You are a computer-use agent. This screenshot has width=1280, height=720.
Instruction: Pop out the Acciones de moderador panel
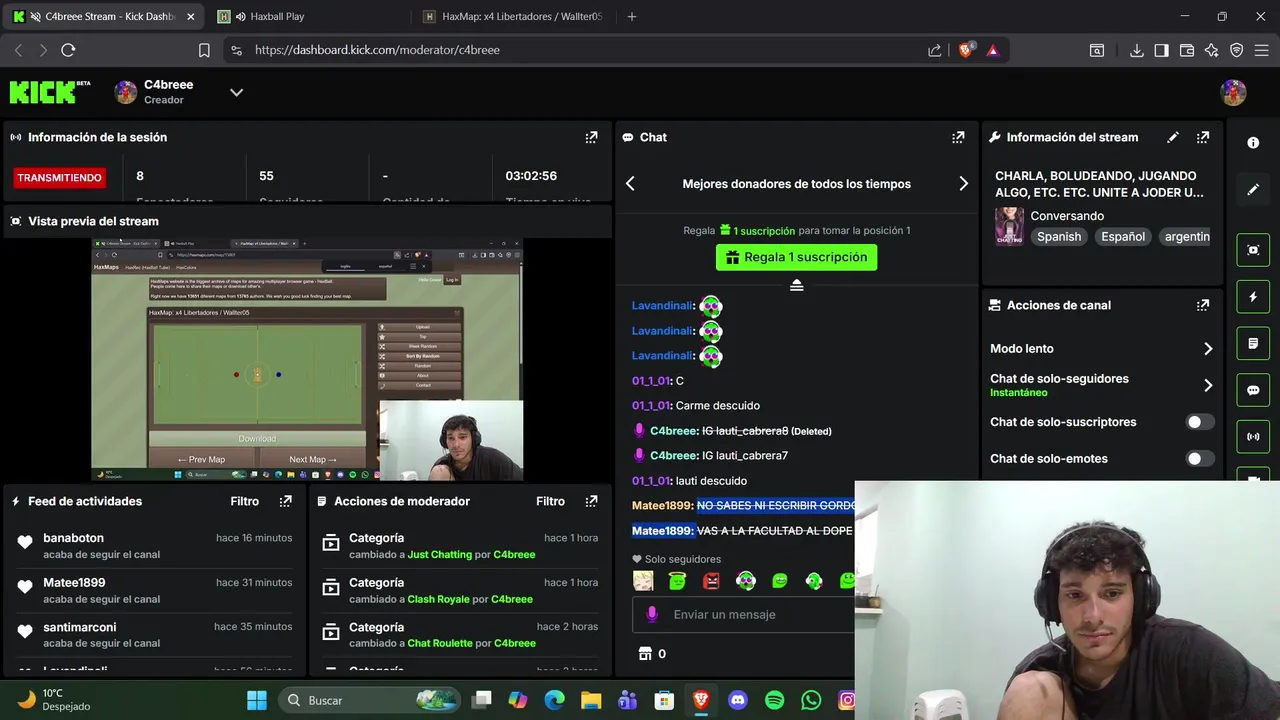pyautogui.click(x=591, y=501)
